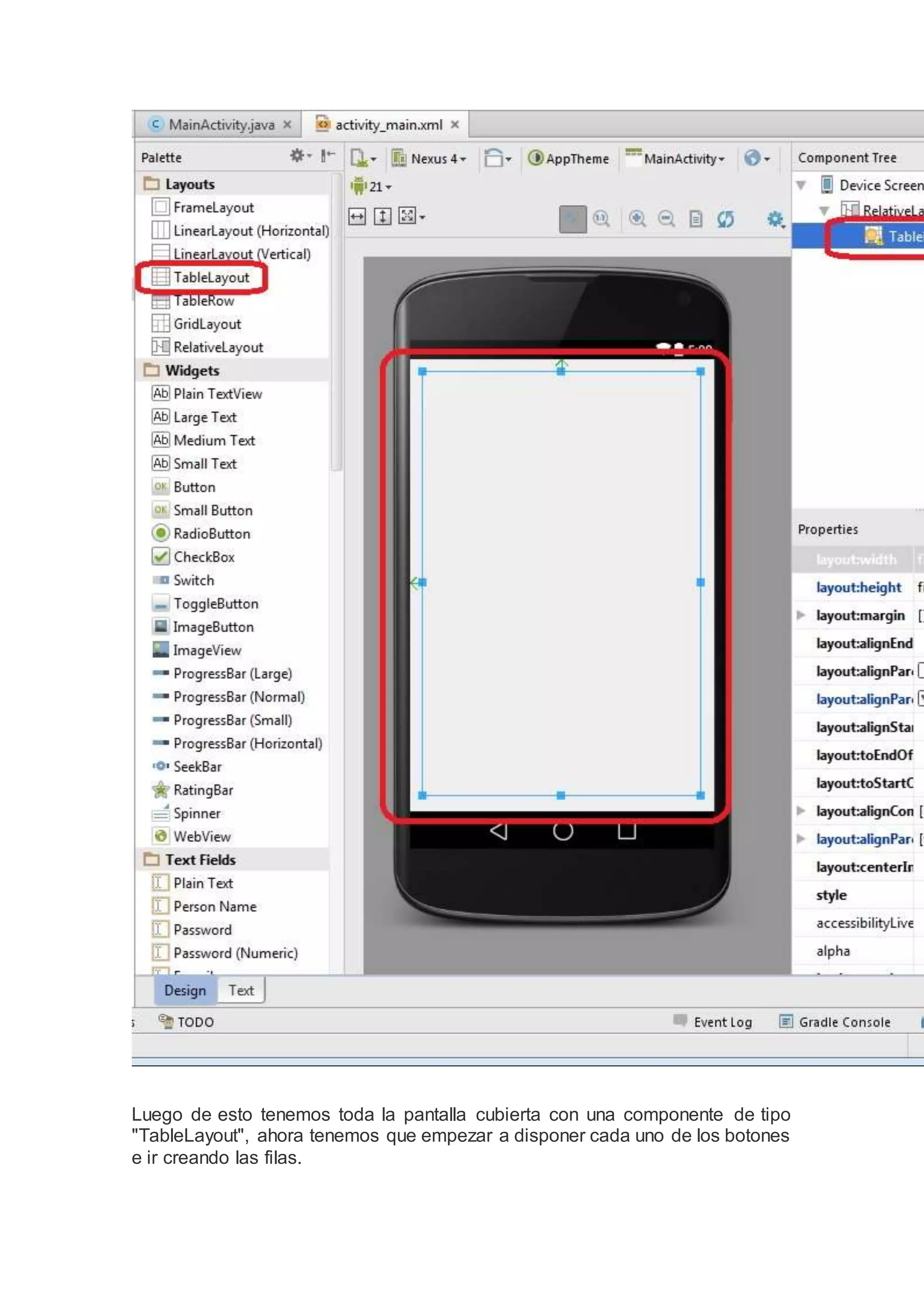Select the style property row
This screenshot has height=1307, width=924.
pyautogui.click(x=859, y=895)
